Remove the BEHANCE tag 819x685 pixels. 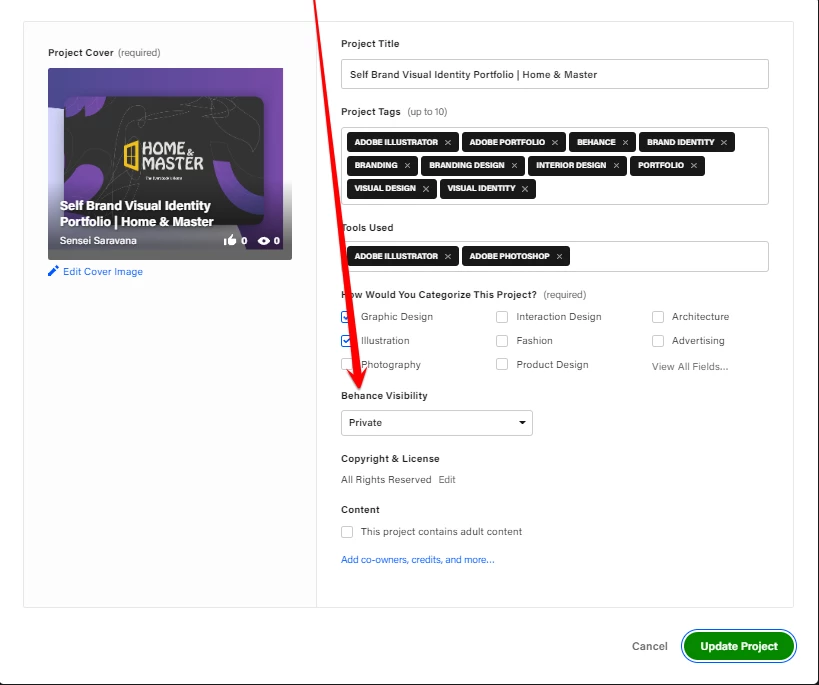(x=625, y=143)
